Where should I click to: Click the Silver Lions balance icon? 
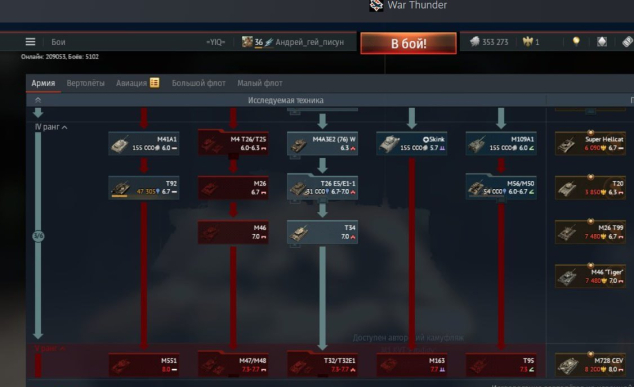(475, 42)
